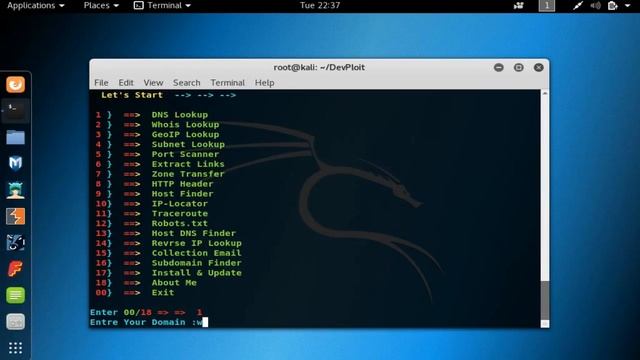Click the 'DNS Lookup' text line
The width and height of the screenshot is (640, 360).
tap(180, 115)
